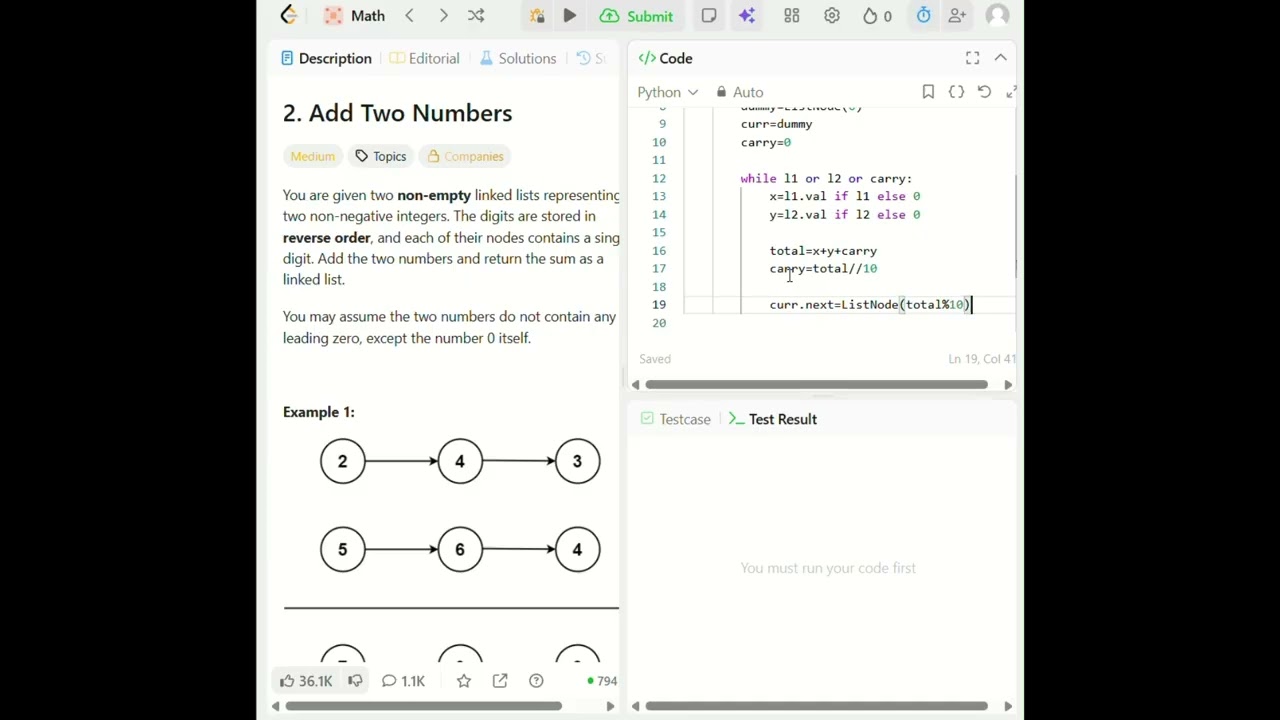Open the debugger icon beside Run
Image resolution: width=1280 pixels, height=720 pixels.
point(537,16)
